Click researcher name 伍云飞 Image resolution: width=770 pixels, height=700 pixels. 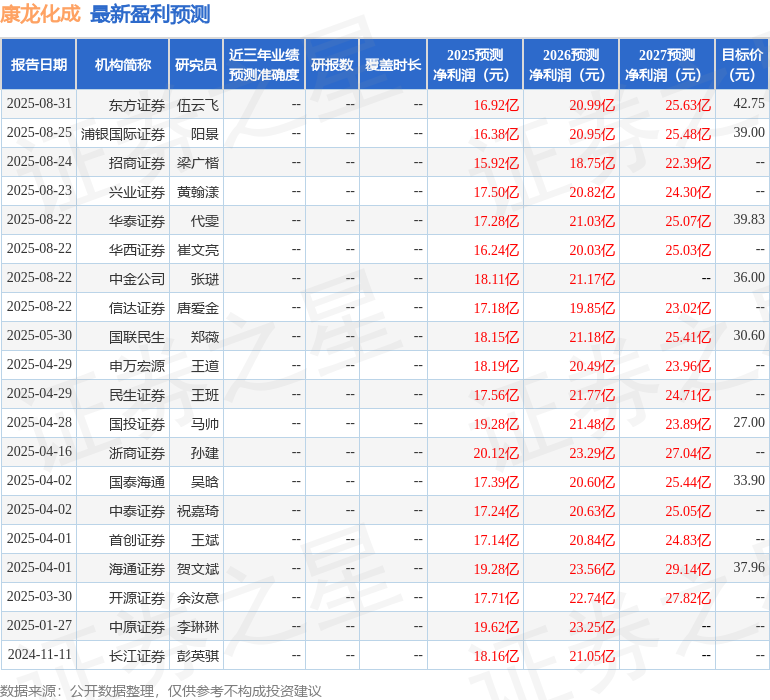coord(198,105)
